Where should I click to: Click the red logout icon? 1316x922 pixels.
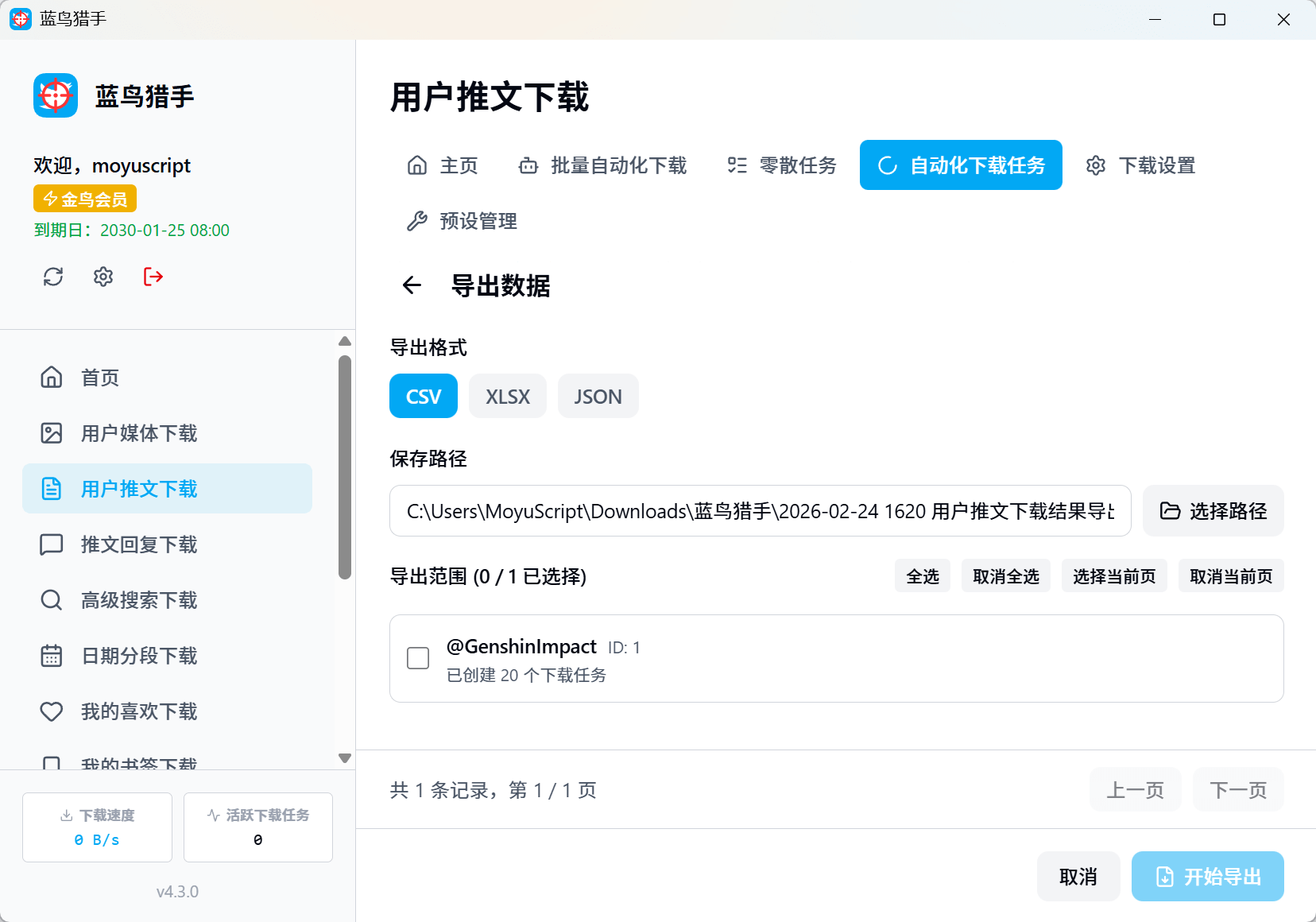tap(153, 277)
